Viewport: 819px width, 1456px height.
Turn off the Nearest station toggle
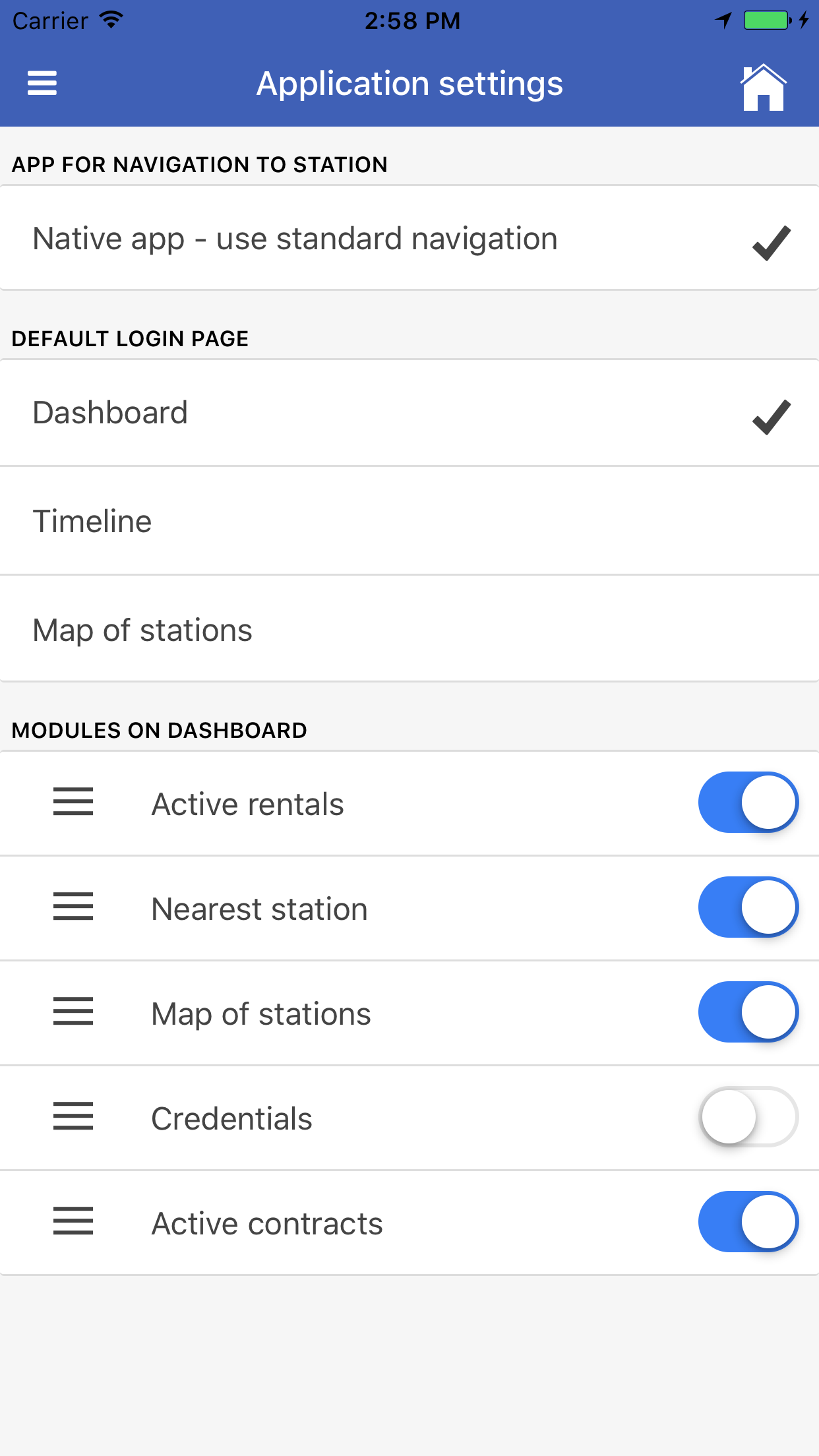point(748,907)
